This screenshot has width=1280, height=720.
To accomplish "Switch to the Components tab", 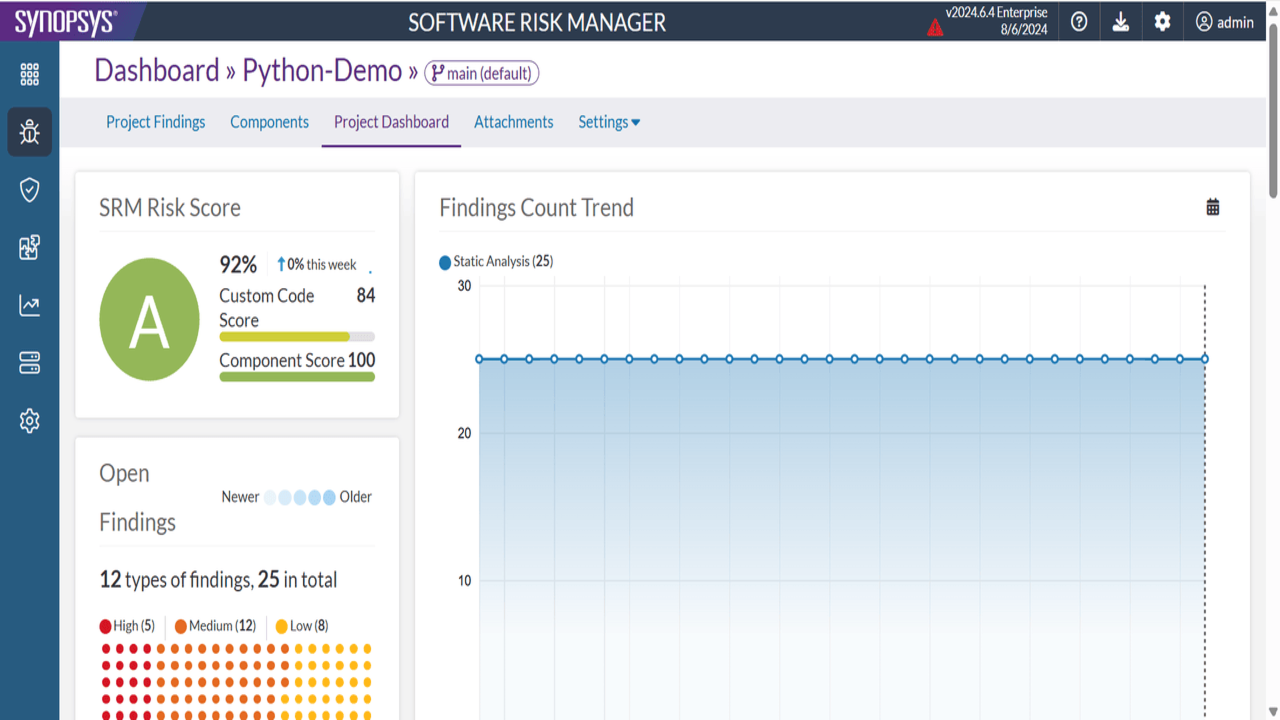I will point(270,122).
